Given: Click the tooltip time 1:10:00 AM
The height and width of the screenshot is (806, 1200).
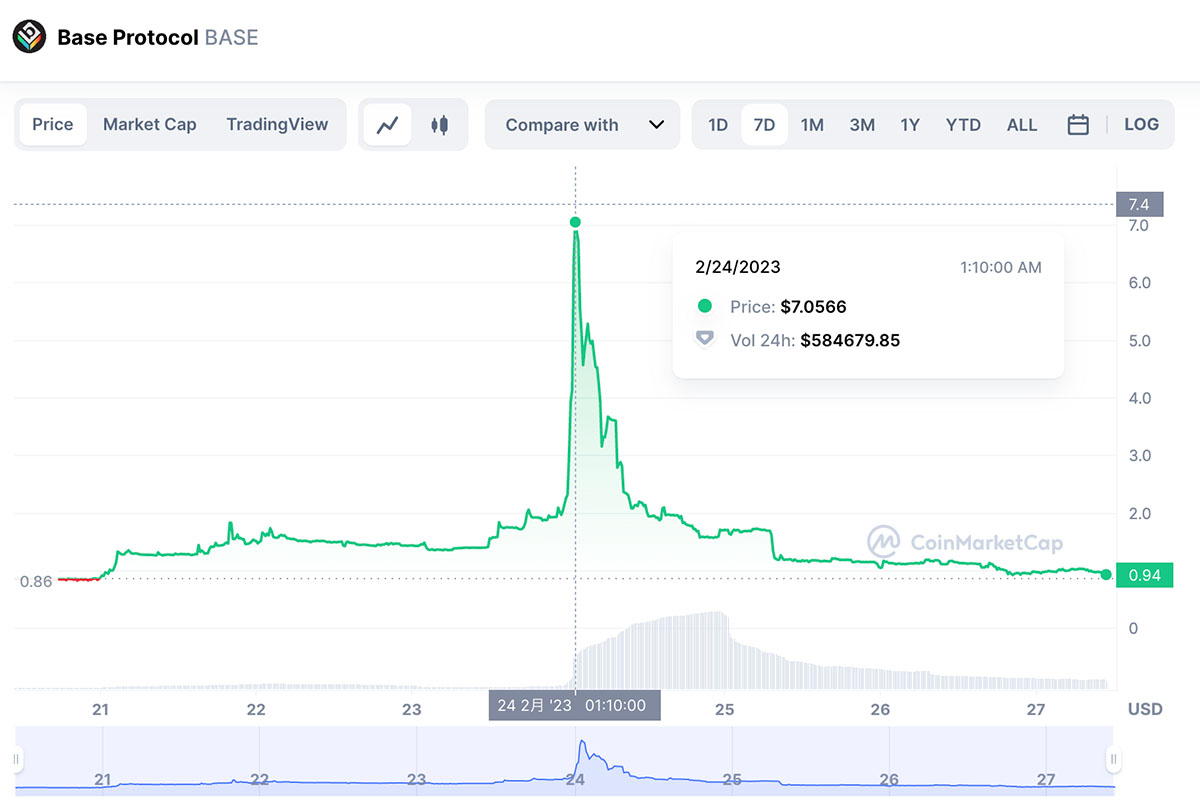Looking at the screenshot, I should pos(1001,267).
